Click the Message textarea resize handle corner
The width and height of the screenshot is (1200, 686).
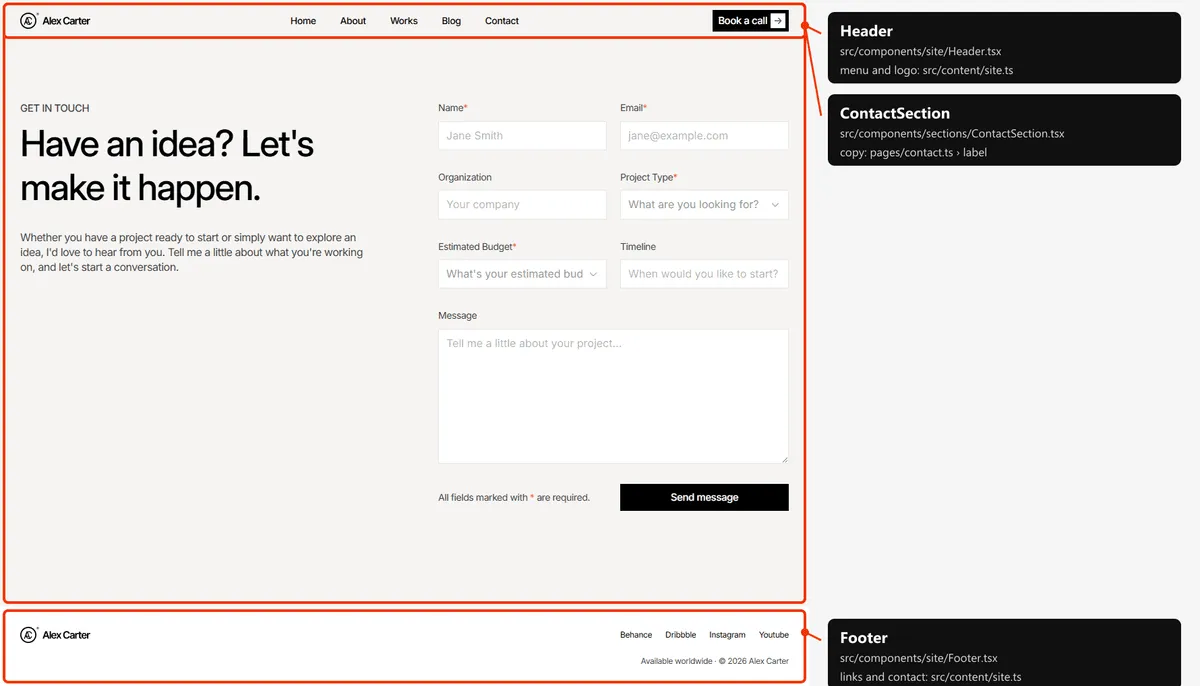[x=784, y=459]
